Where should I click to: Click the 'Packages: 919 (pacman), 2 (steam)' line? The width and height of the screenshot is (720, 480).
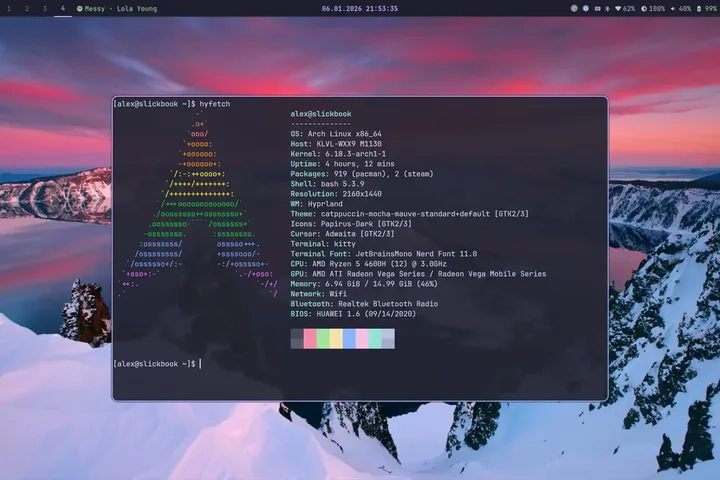coord(362,174)
